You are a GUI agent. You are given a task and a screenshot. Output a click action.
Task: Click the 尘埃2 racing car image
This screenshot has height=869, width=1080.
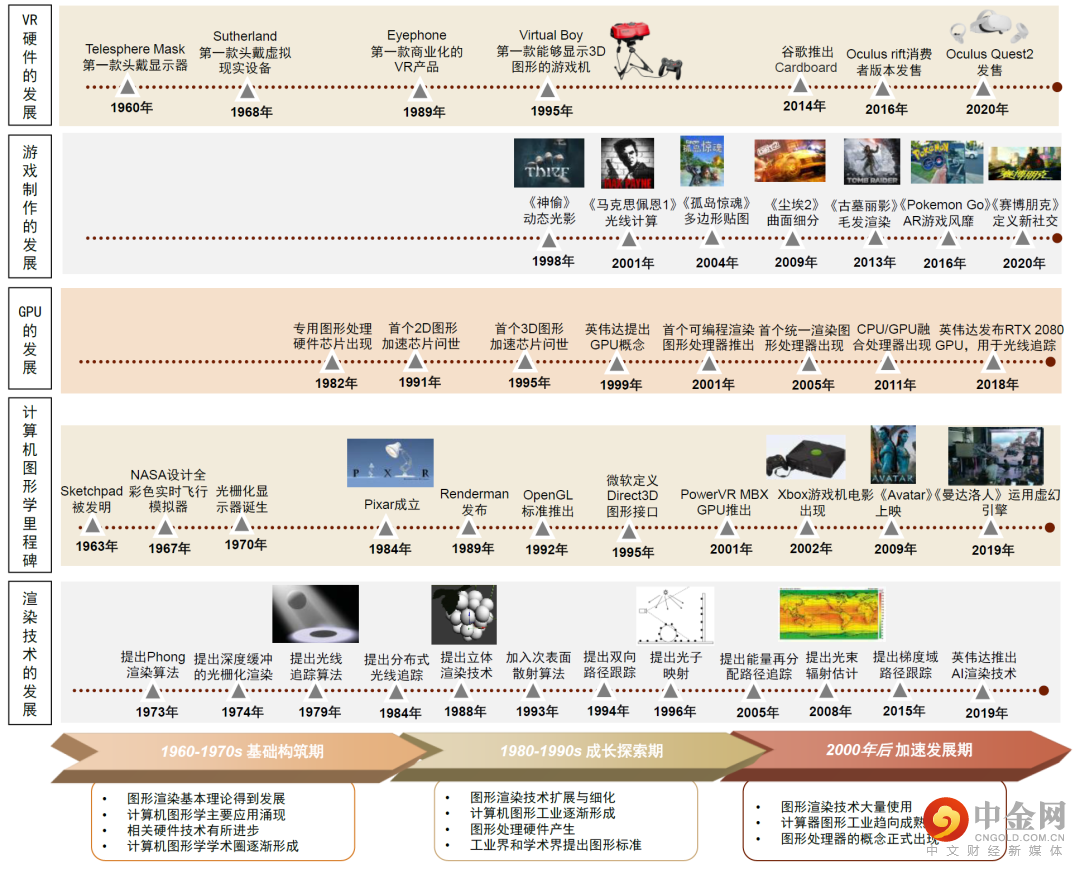[x=790, y=160]
